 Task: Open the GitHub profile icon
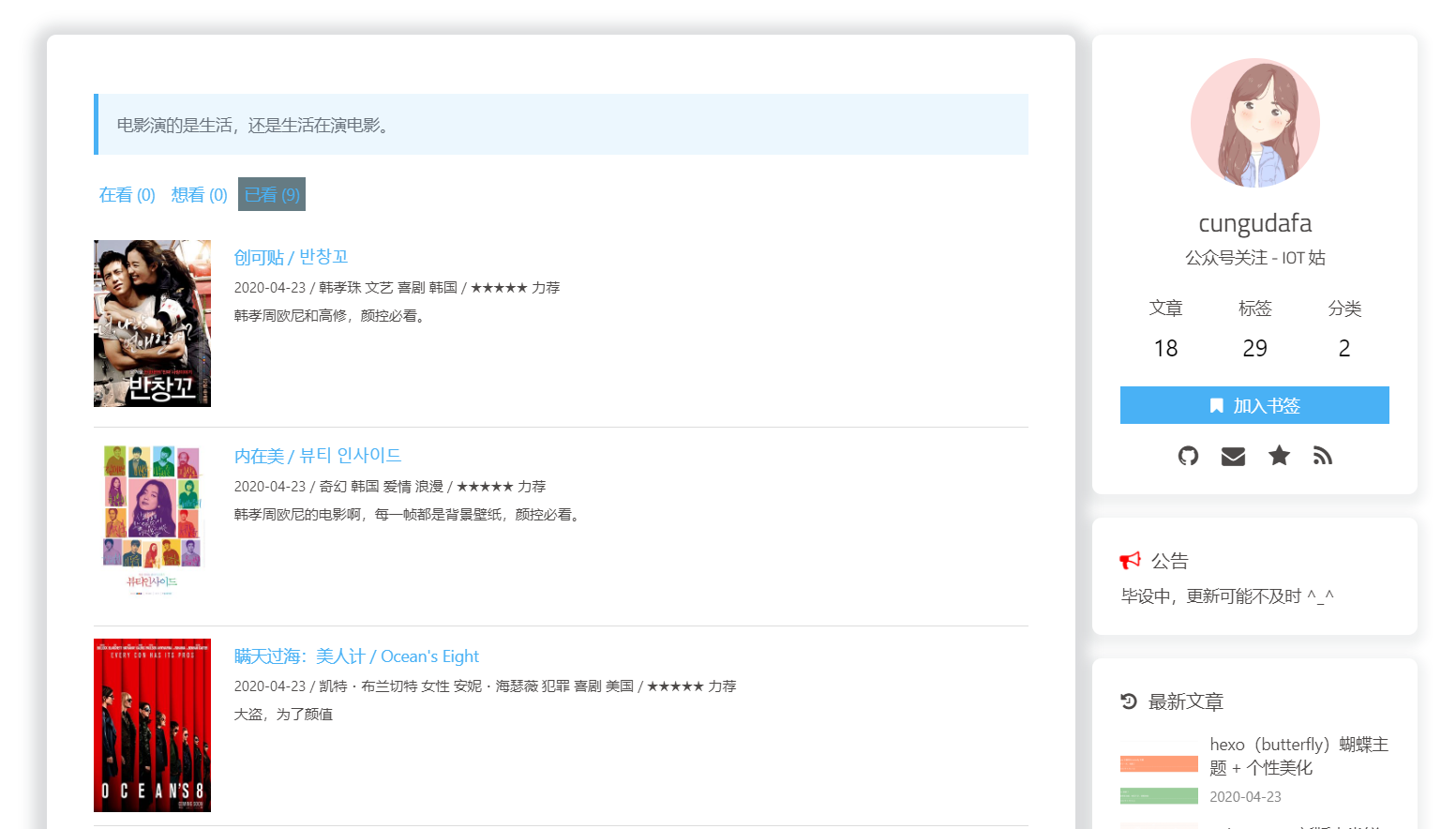(x=1188, y=456)
